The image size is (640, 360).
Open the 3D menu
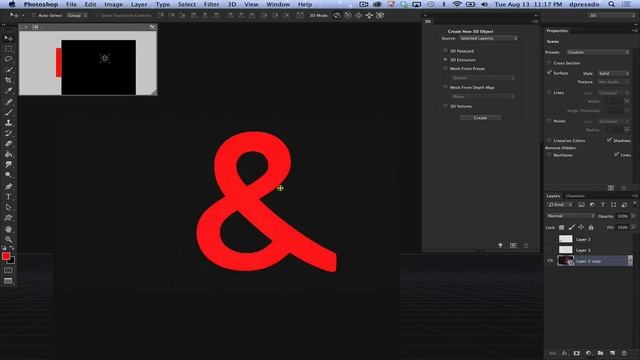point(232,4)
